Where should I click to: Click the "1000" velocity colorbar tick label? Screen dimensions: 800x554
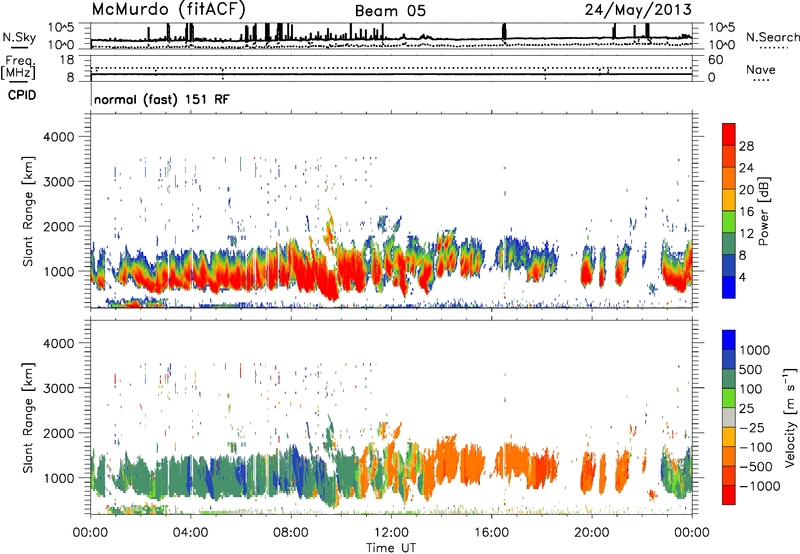[x=755, y=350]
